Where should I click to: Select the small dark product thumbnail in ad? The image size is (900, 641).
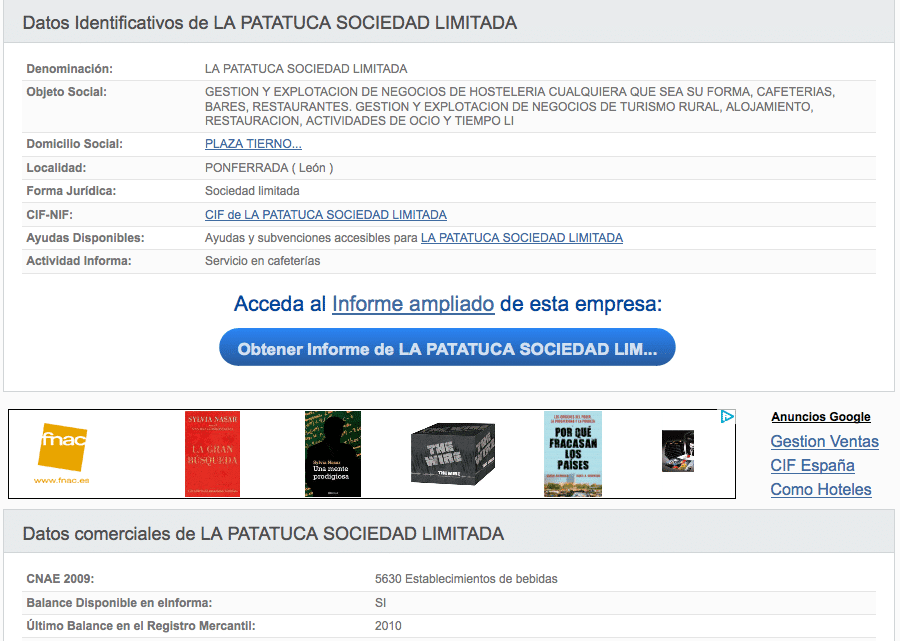(x=678, y=451)
